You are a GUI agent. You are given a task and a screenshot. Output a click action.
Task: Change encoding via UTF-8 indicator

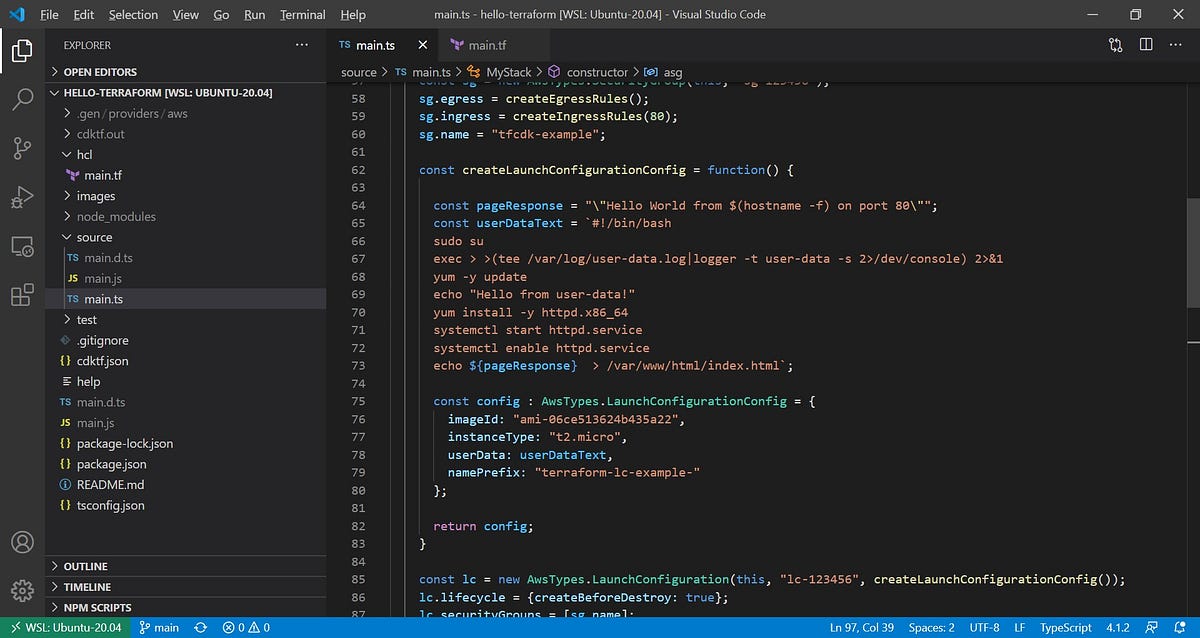coord(985,627)
